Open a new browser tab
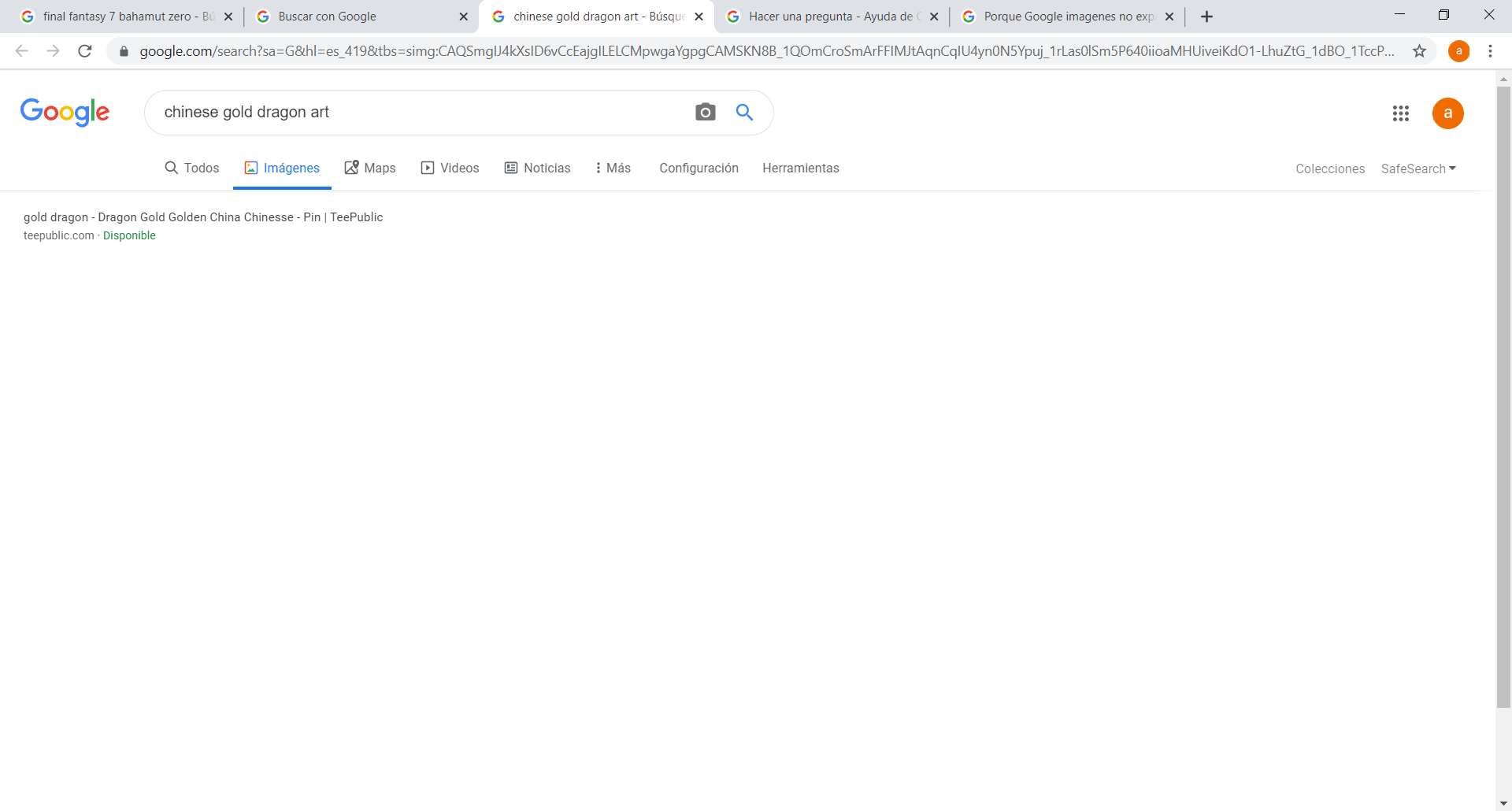The width and height of the screenshot is (1512, 811). [x=1206, y=17]
